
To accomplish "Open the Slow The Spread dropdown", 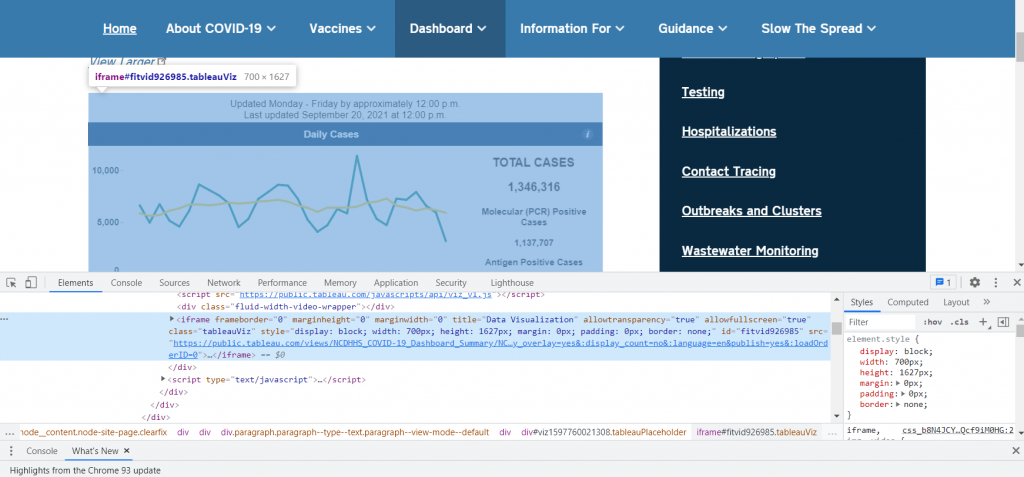I will pyautogui.click(x=820, y=29).
